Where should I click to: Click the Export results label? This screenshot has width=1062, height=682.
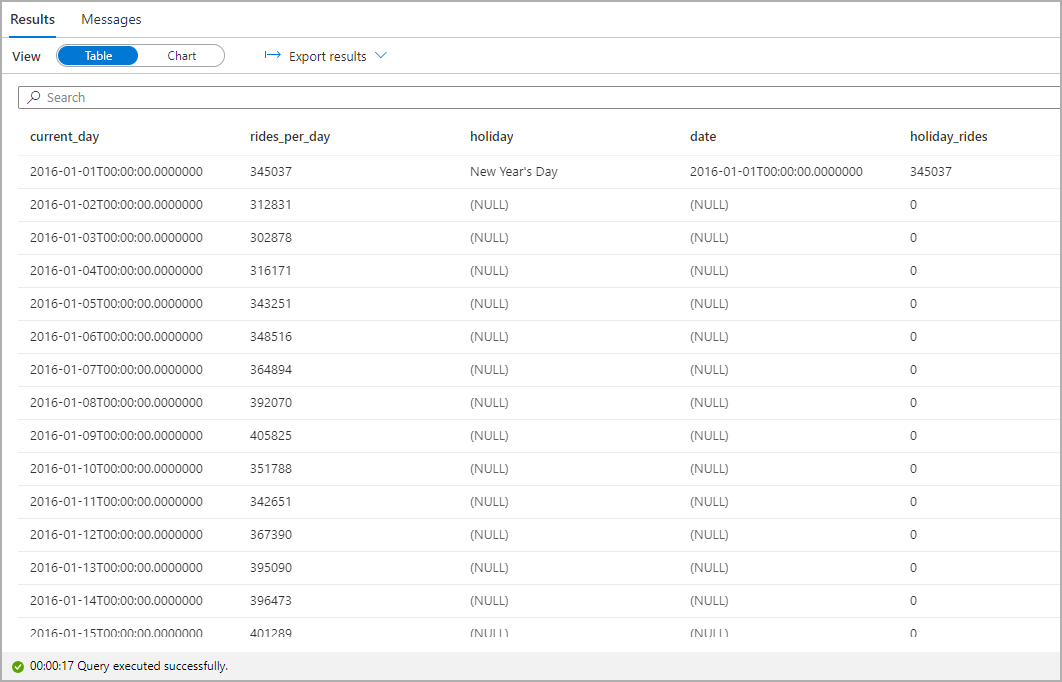pos(325,56)
